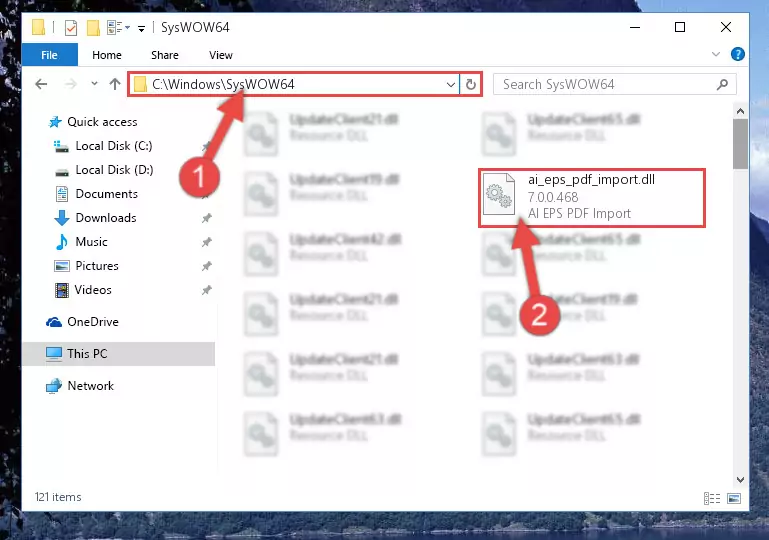Click the Back navigation arrow
Viewport: 769px width, 540px height.
[41, 84]
